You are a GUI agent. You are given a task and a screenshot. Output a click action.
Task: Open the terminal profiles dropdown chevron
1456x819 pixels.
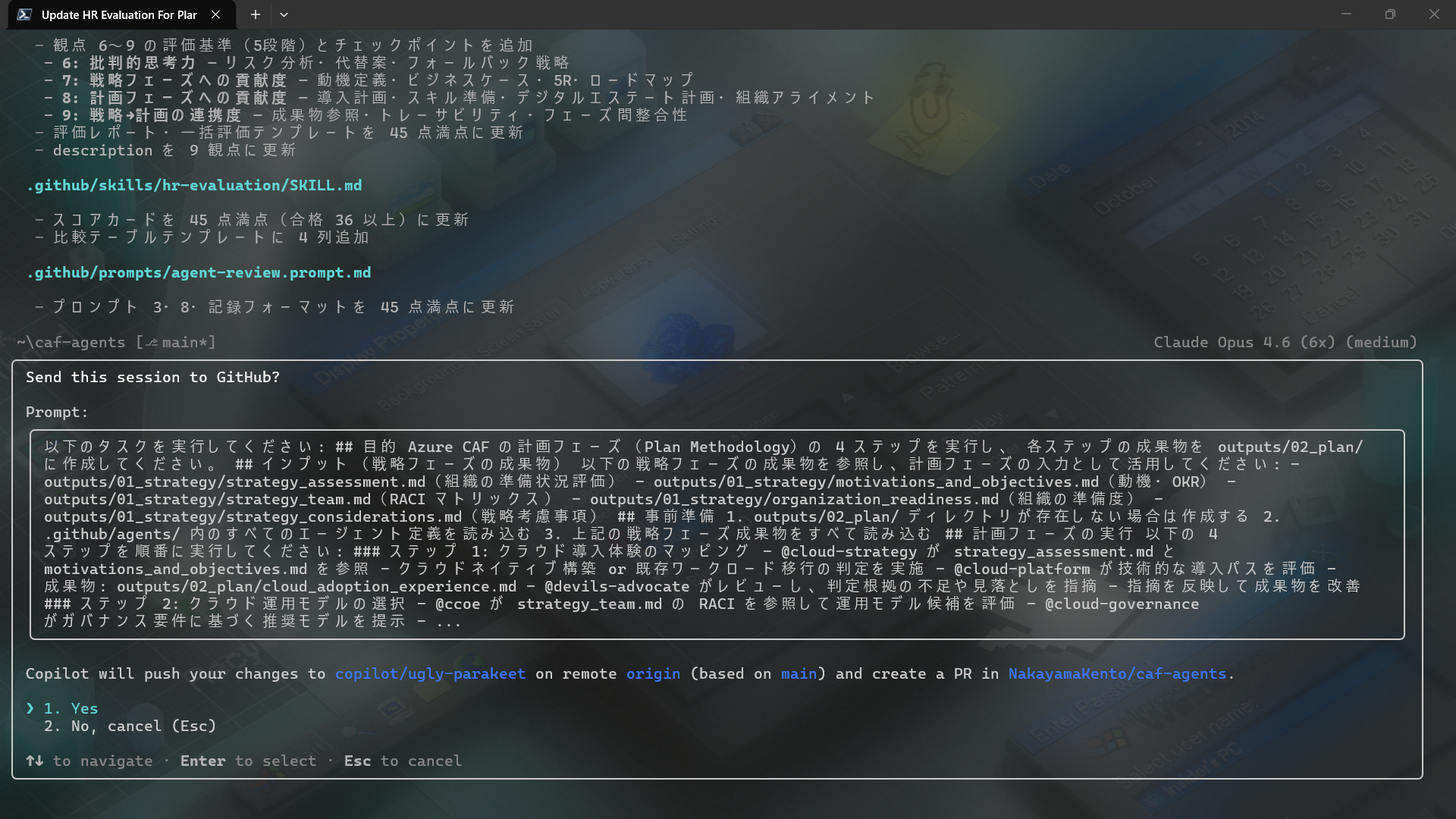click(x=284, y=14)
